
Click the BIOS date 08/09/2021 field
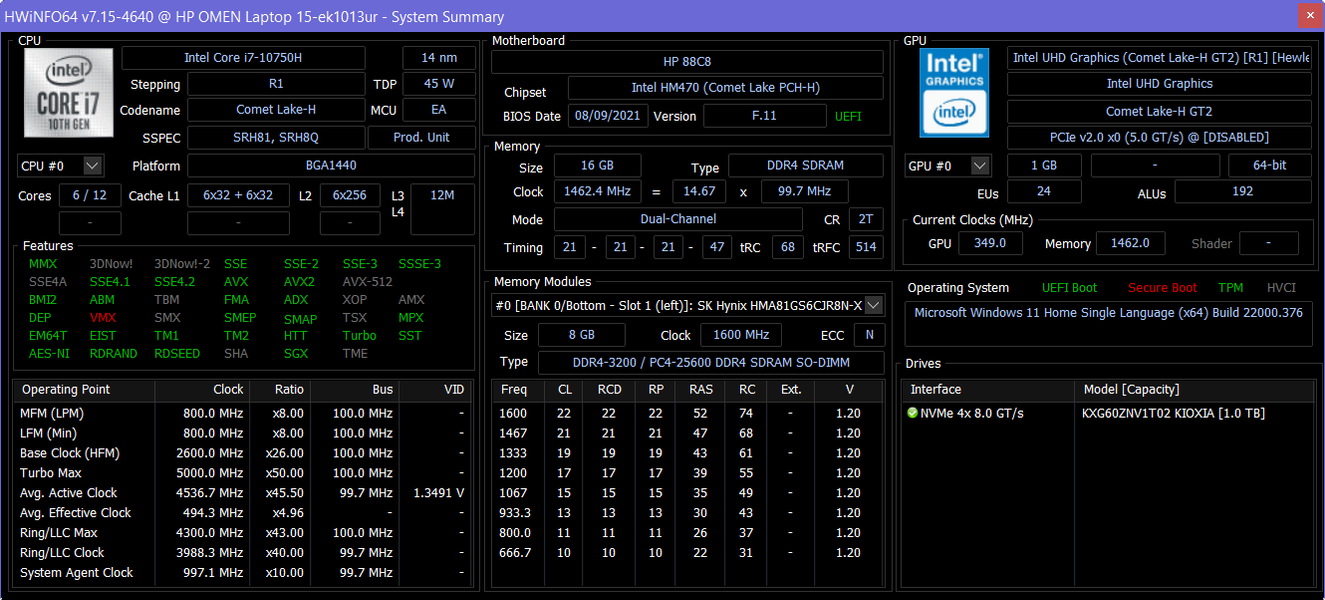(x=608, y=116)
